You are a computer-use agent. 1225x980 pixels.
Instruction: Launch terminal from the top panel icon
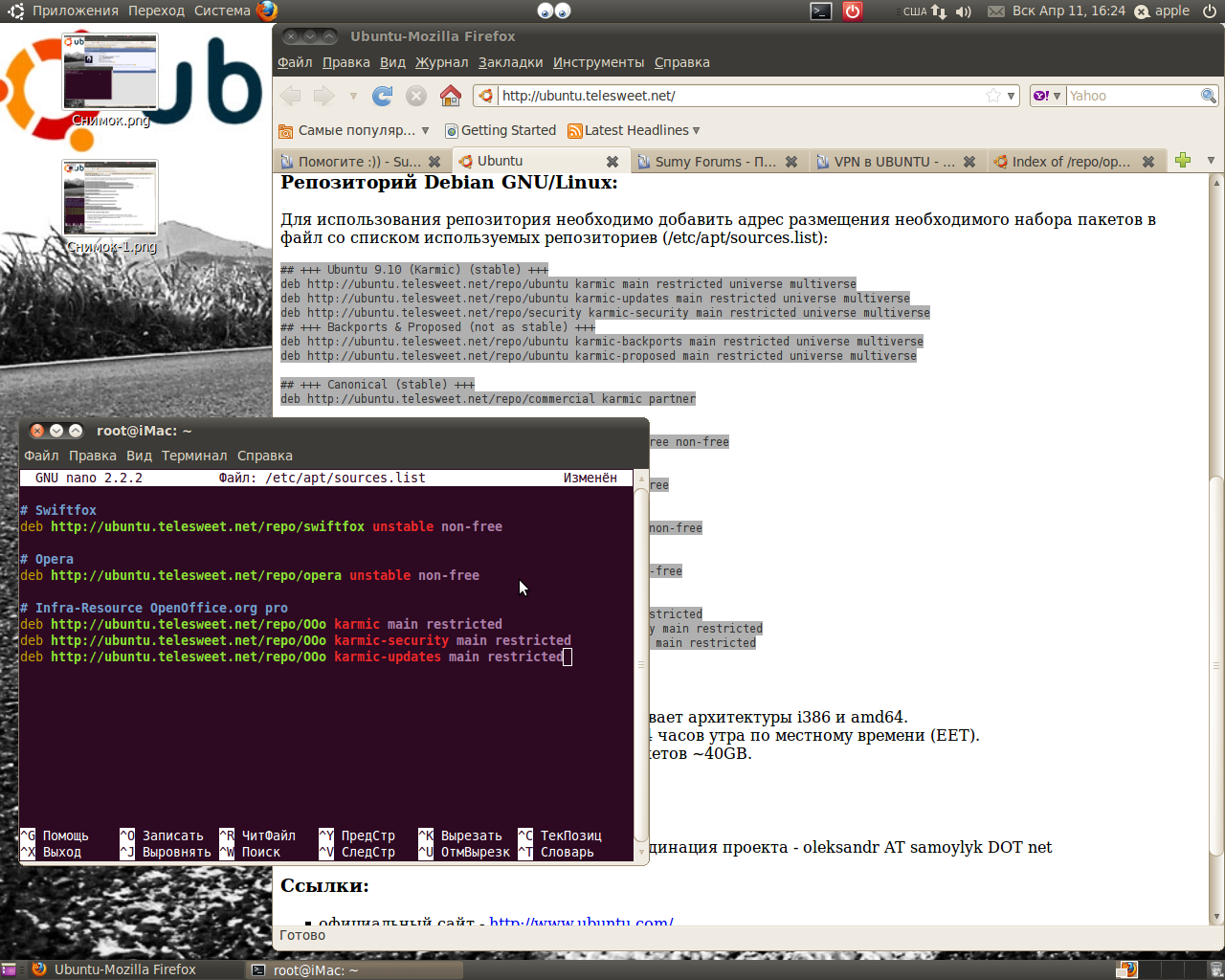click(x=820, y=11)
